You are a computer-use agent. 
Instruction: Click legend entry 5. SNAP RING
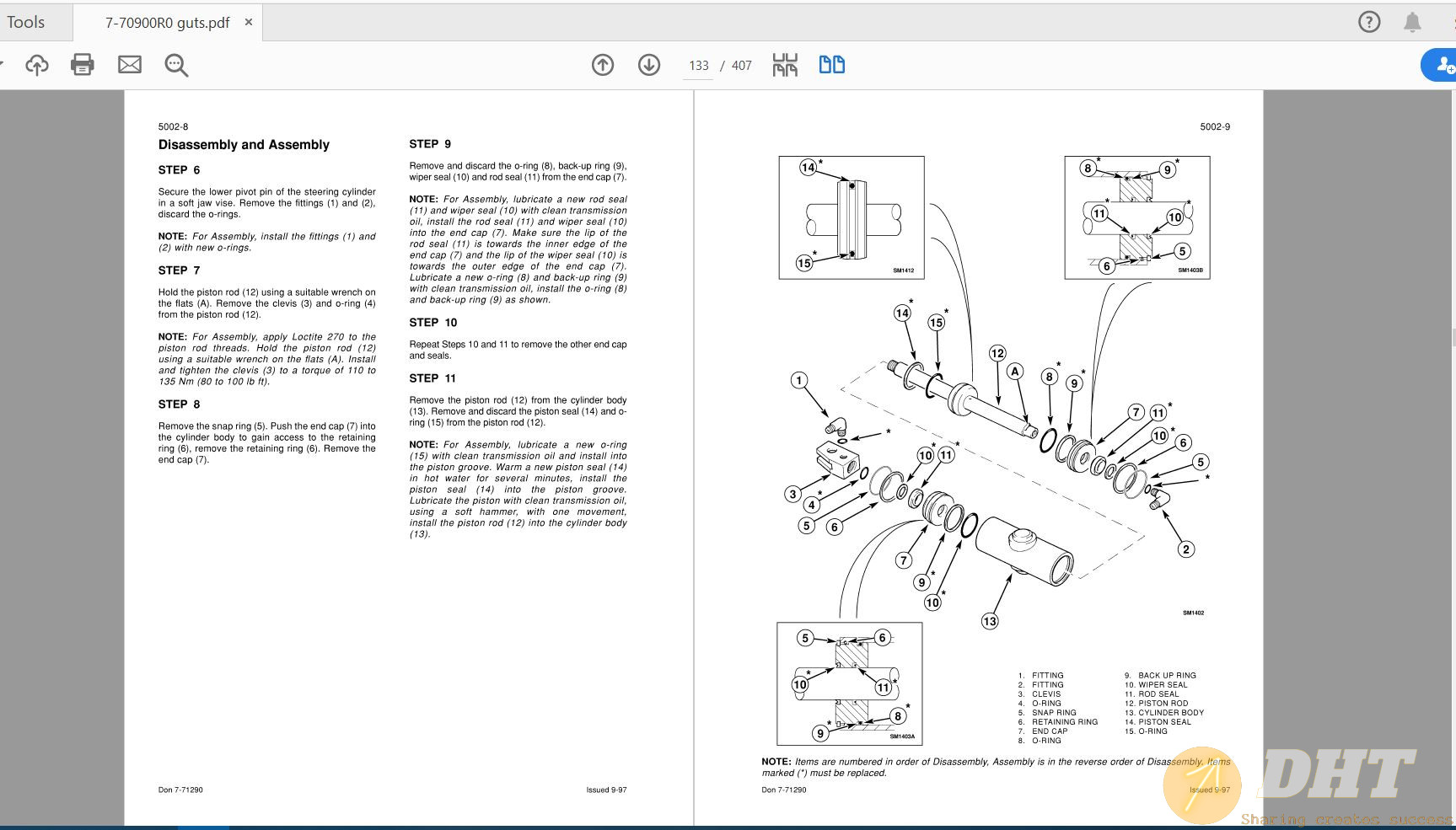click(x=1047, y=713)
